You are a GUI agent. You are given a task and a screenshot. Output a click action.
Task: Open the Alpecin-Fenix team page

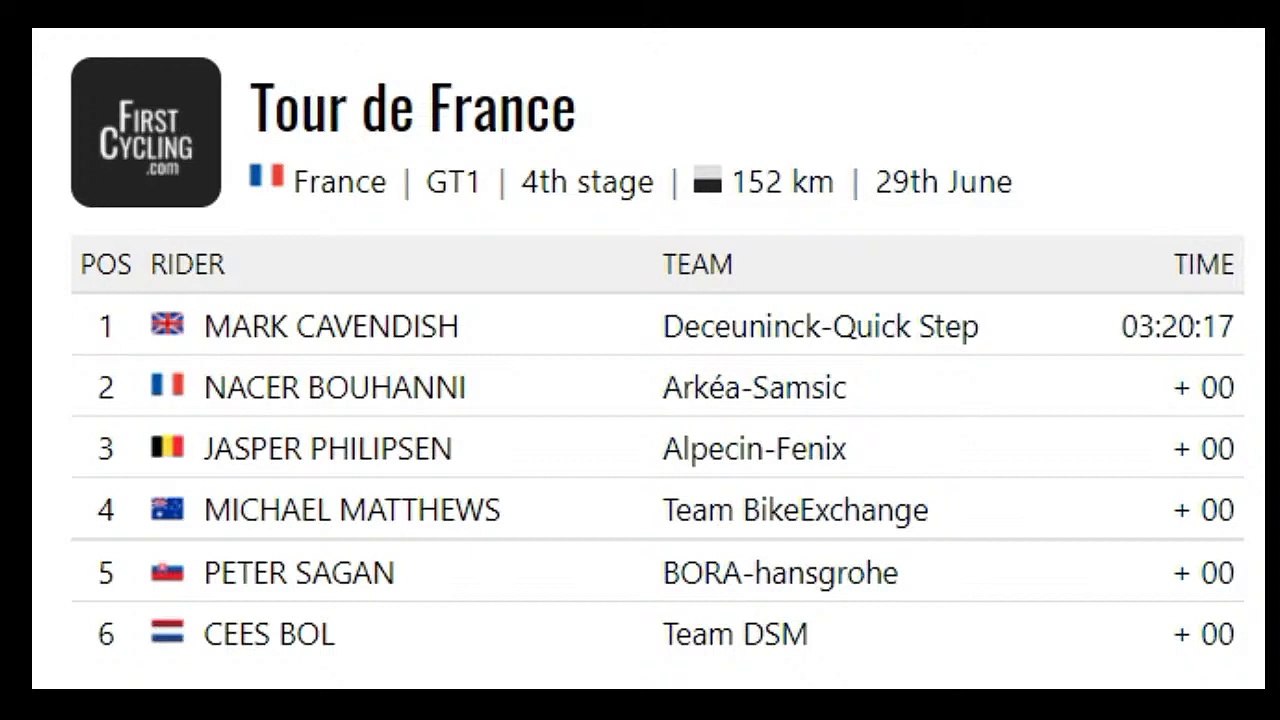(755, 450)
